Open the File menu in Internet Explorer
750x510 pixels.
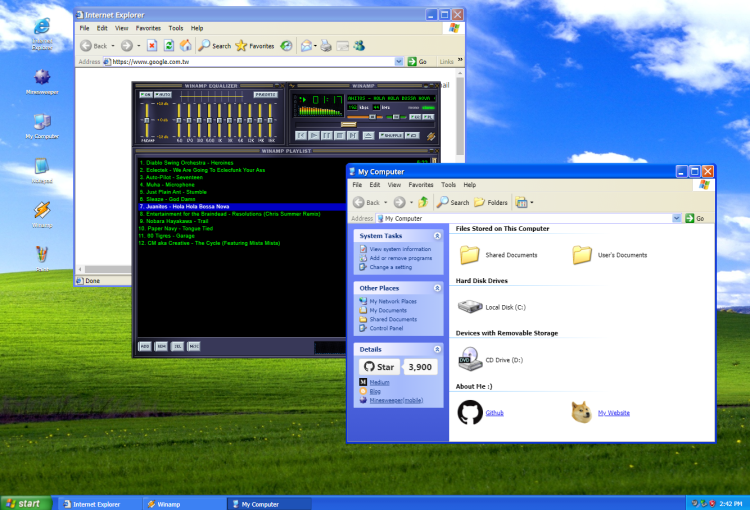[x=84, y=28]
